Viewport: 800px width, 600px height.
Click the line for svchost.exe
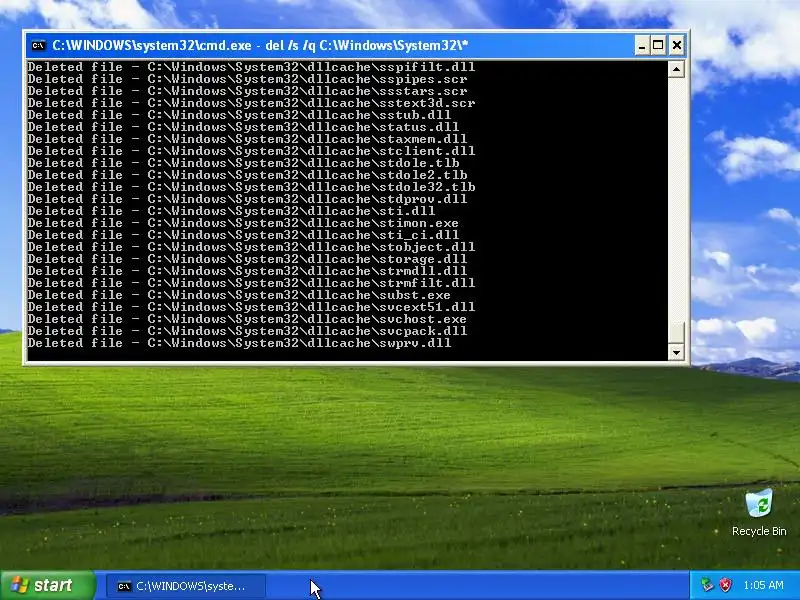click(247, 319)
